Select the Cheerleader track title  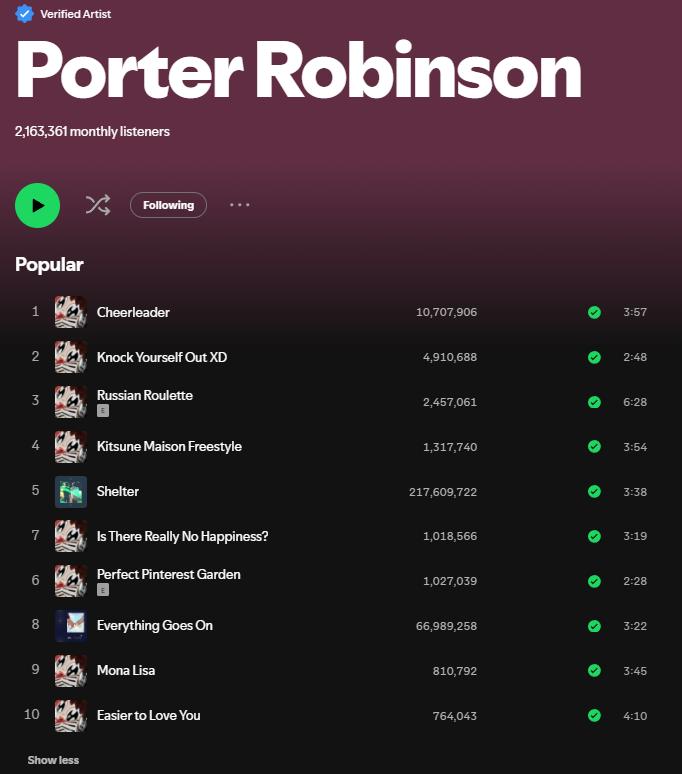pos(133,312)
